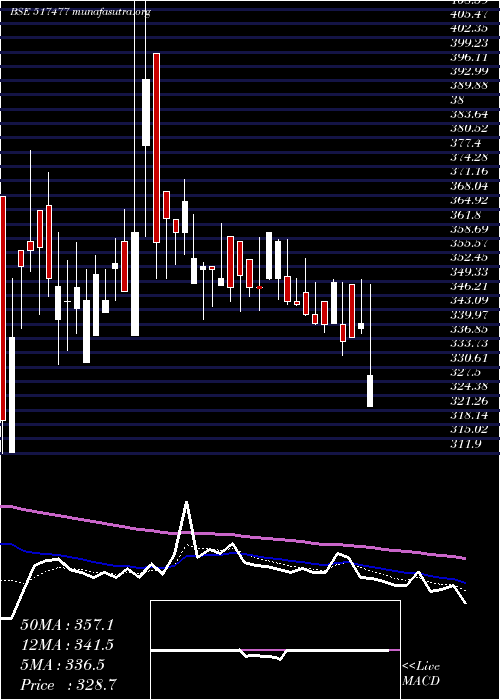
Task: Click the 396.11 price axis label
Action: pyautogui.click(x=469, y=58)
